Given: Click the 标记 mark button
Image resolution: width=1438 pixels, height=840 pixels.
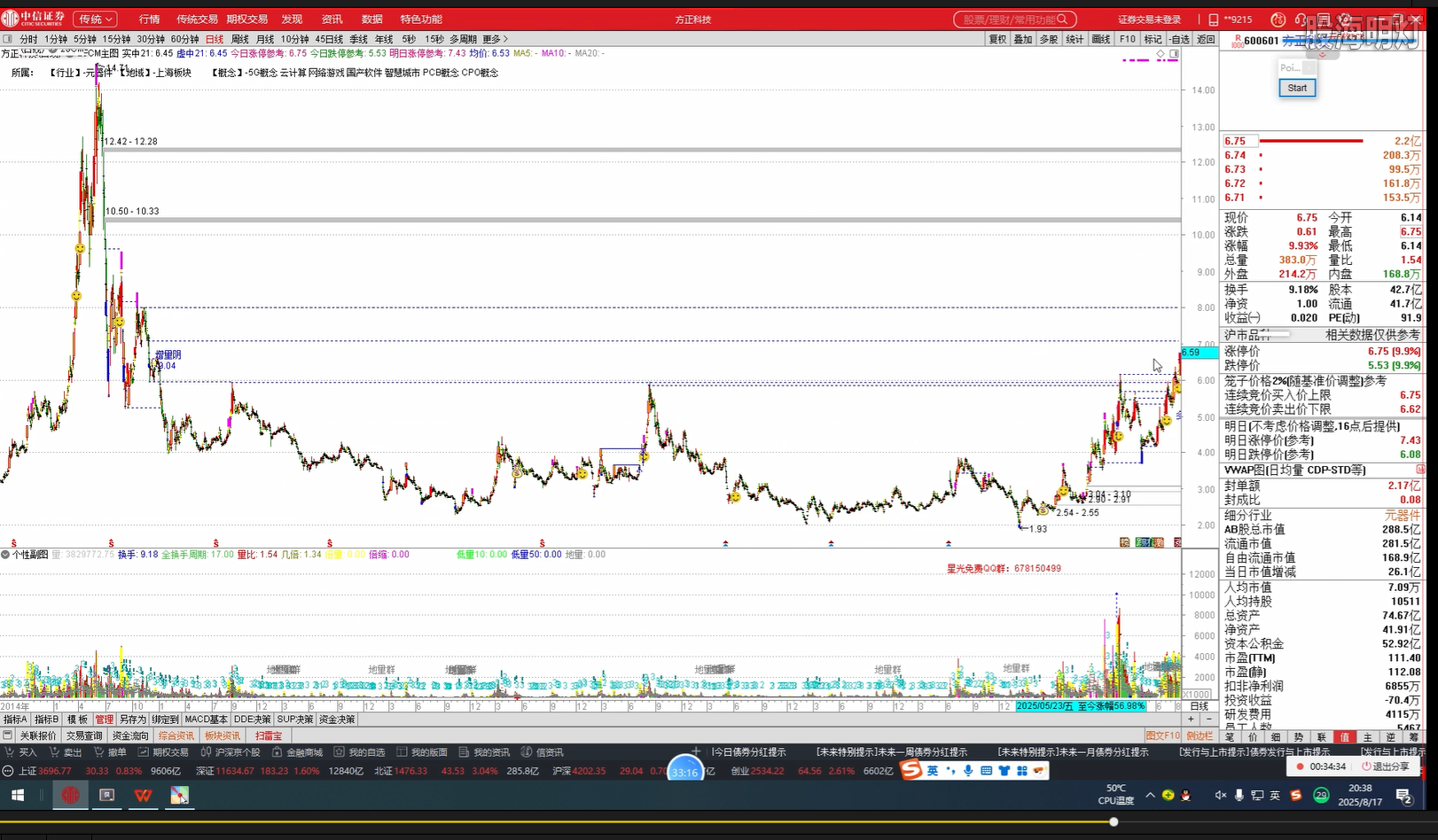Looking at the screenshot, I should coord(1153,39).
